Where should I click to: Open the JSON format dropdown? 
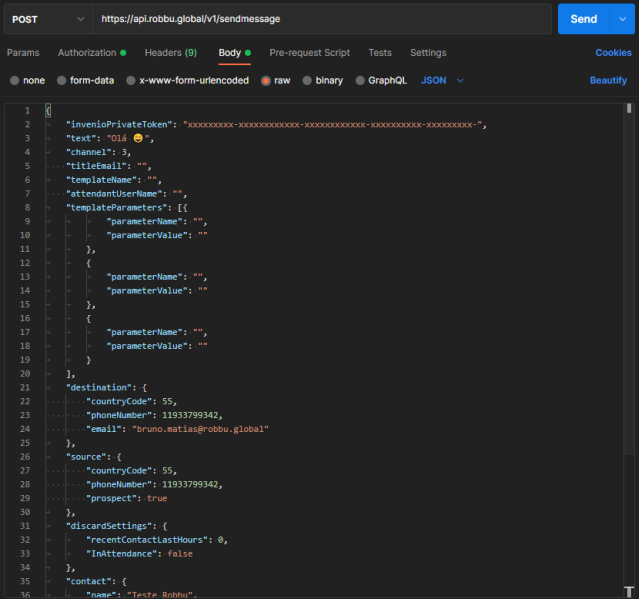coord(442,80)
